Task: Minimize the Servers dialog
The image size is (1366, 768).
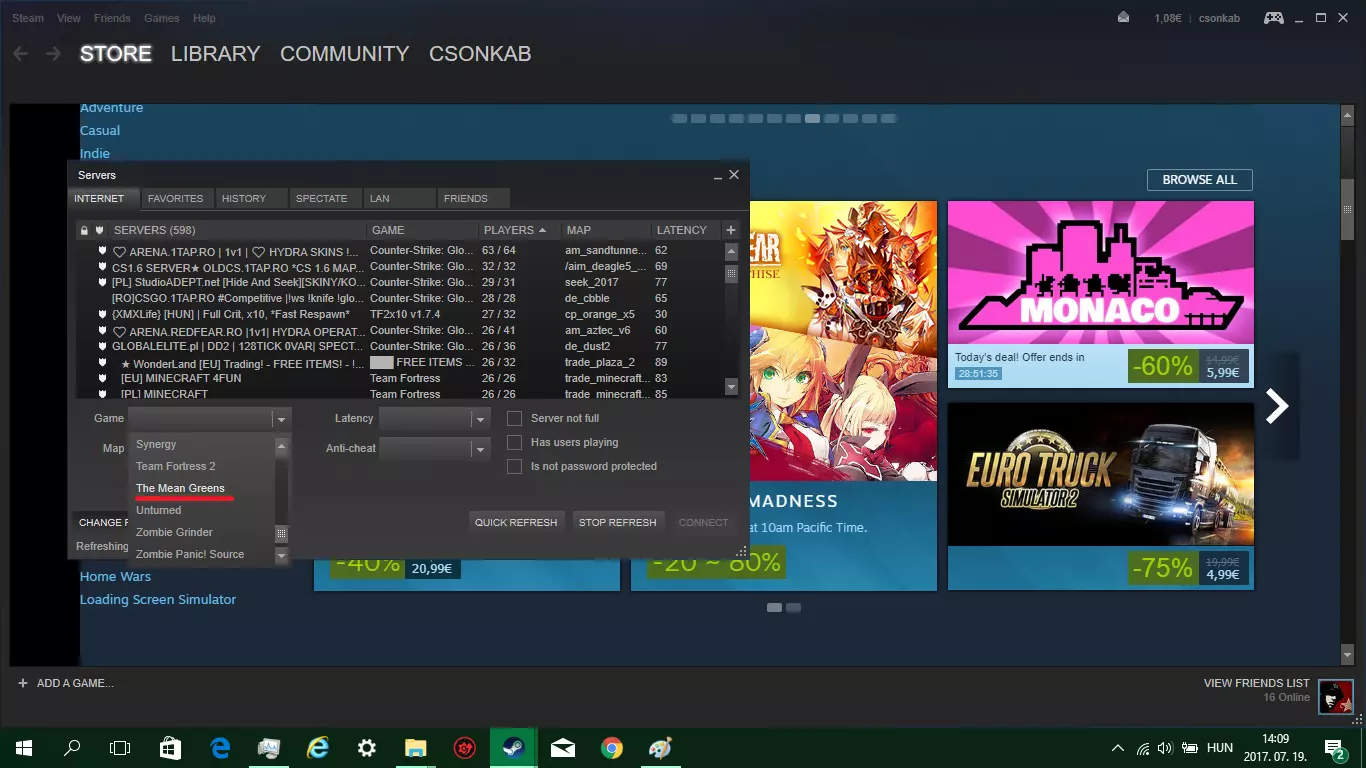Action: [x=717, y=175]
